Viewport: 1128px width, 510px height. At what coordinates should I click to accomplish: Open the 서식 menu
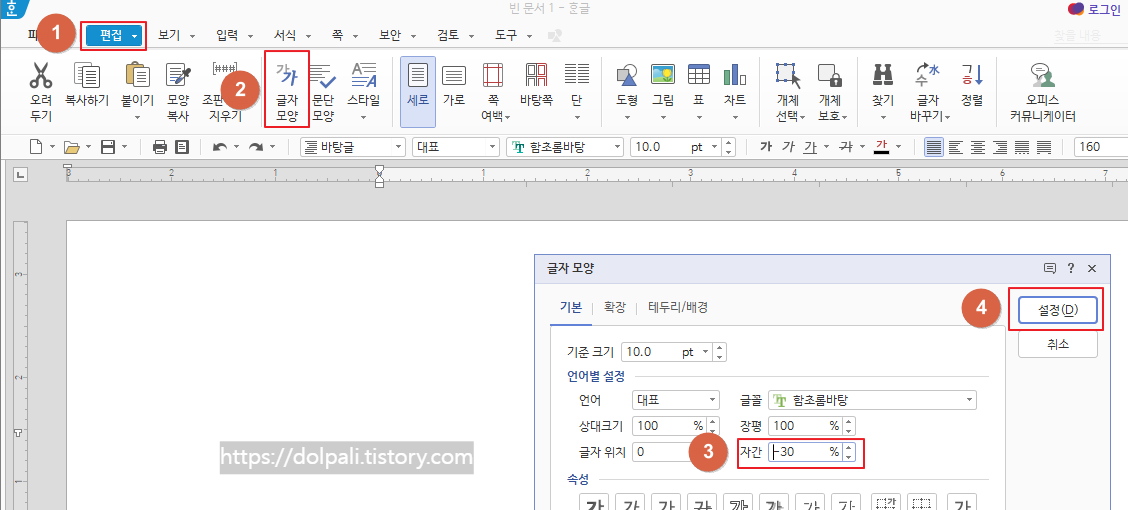(x=292, y=35)
